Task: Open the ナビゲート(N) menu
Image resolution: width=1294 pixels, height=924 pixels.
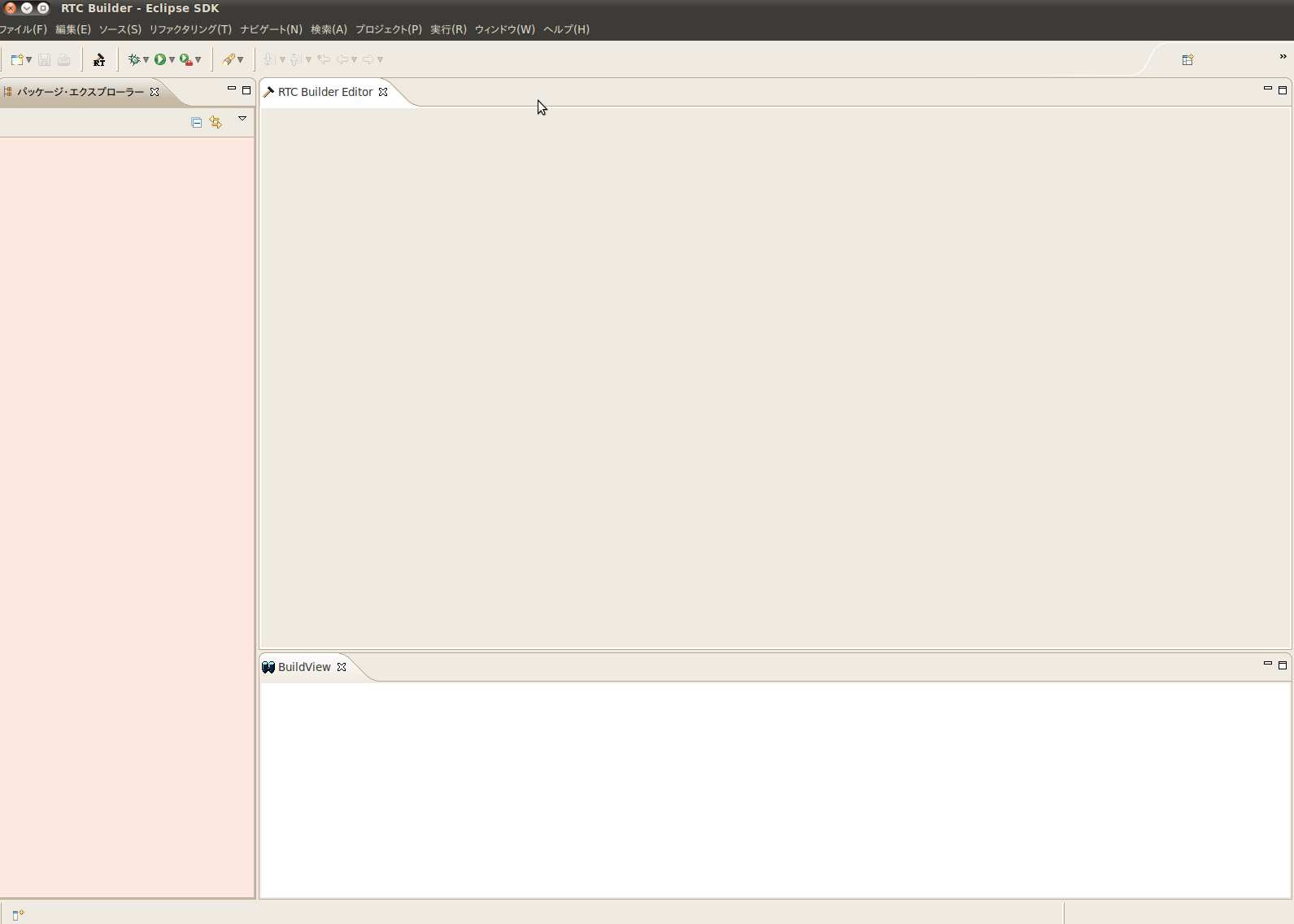Action: [x=271, y=29]
